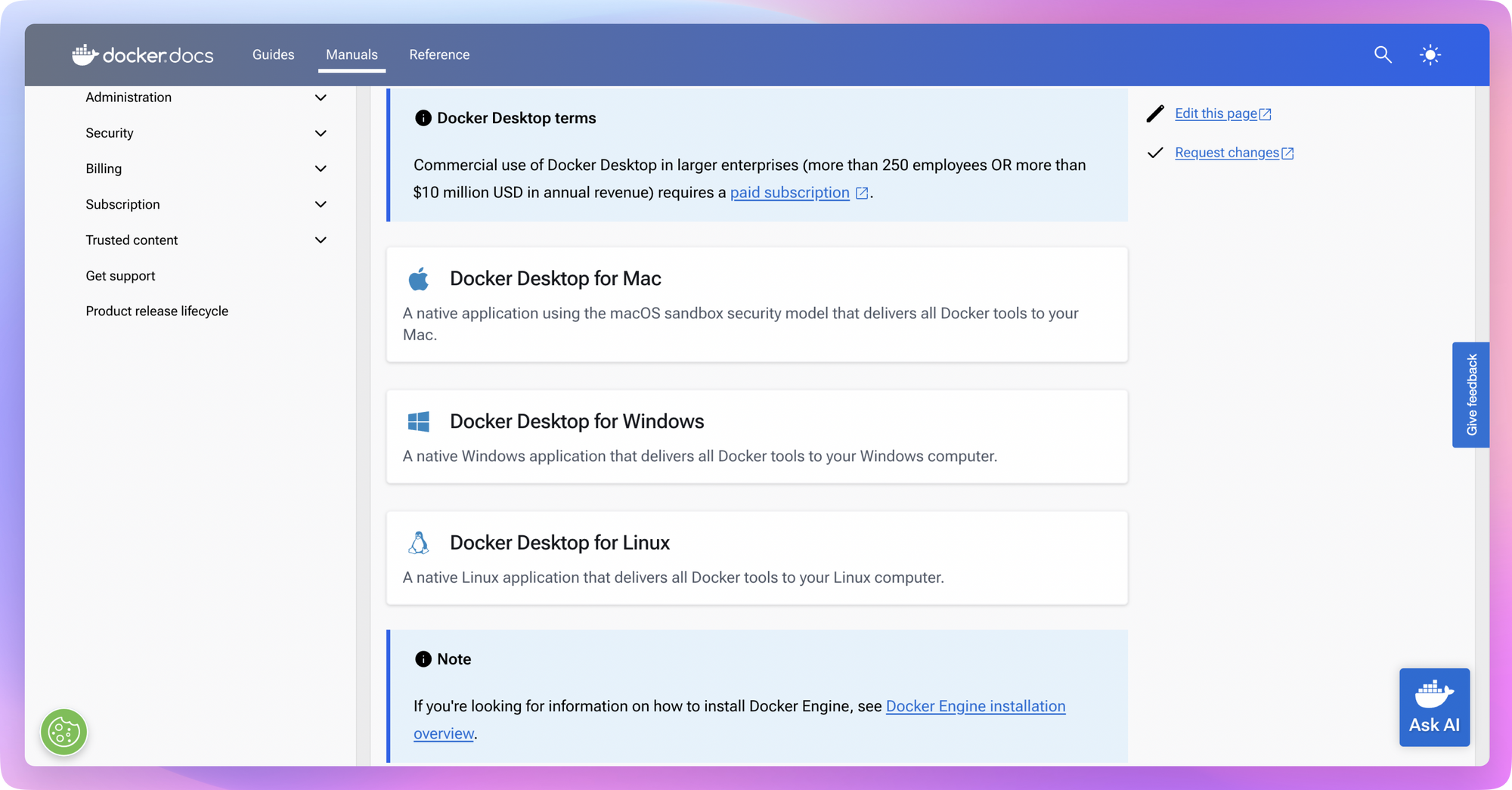
Task: Click the Trusted content sidebar label
Action: [x=132, y=240]
